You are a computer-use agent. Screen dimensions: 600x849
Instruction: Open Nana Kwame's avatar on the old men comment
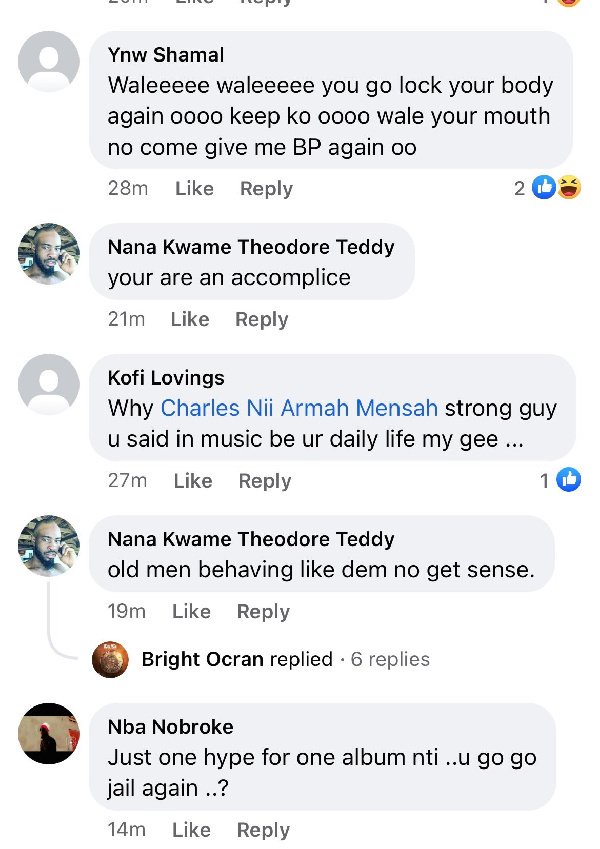(x=48, y=546)
